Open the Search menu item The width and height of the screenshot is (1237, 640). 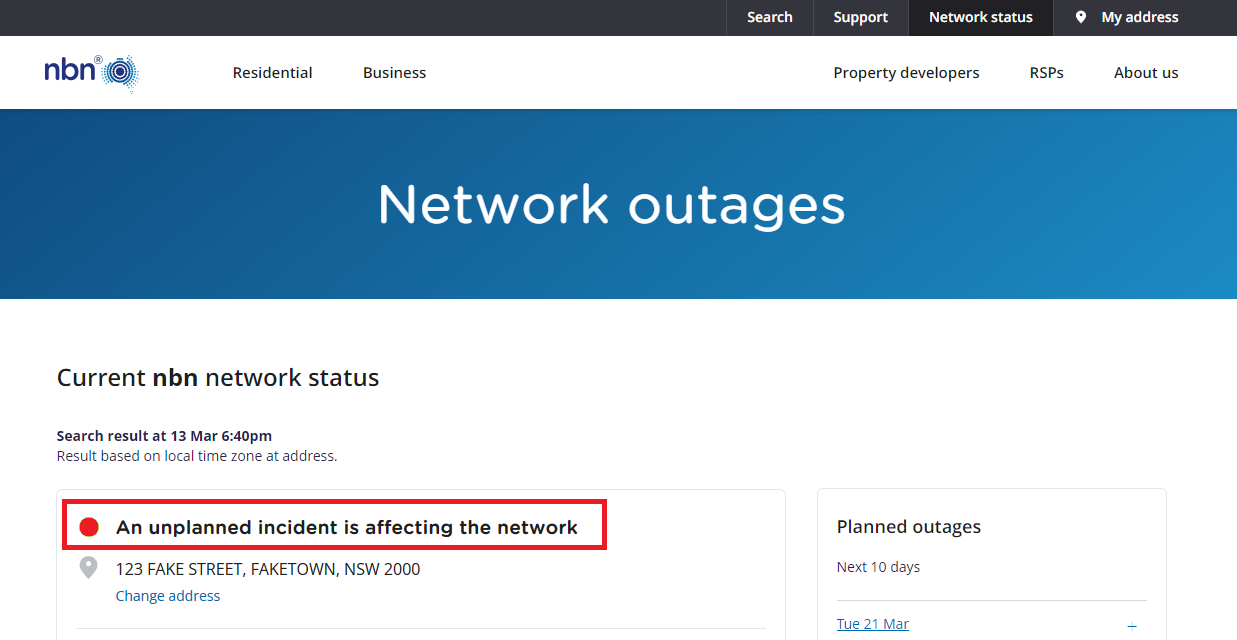click(769, 17)
